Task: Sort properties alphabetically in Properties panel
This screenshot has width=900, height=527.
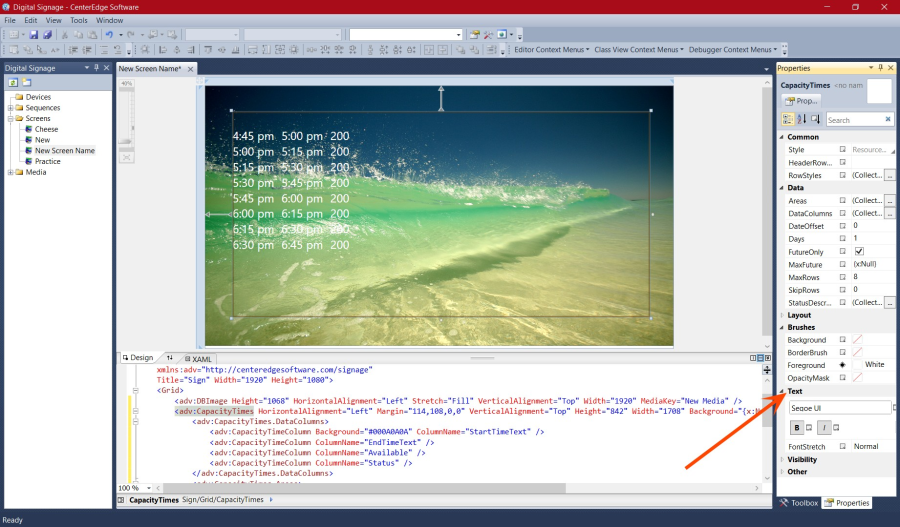Action: (x=801, y=119)
